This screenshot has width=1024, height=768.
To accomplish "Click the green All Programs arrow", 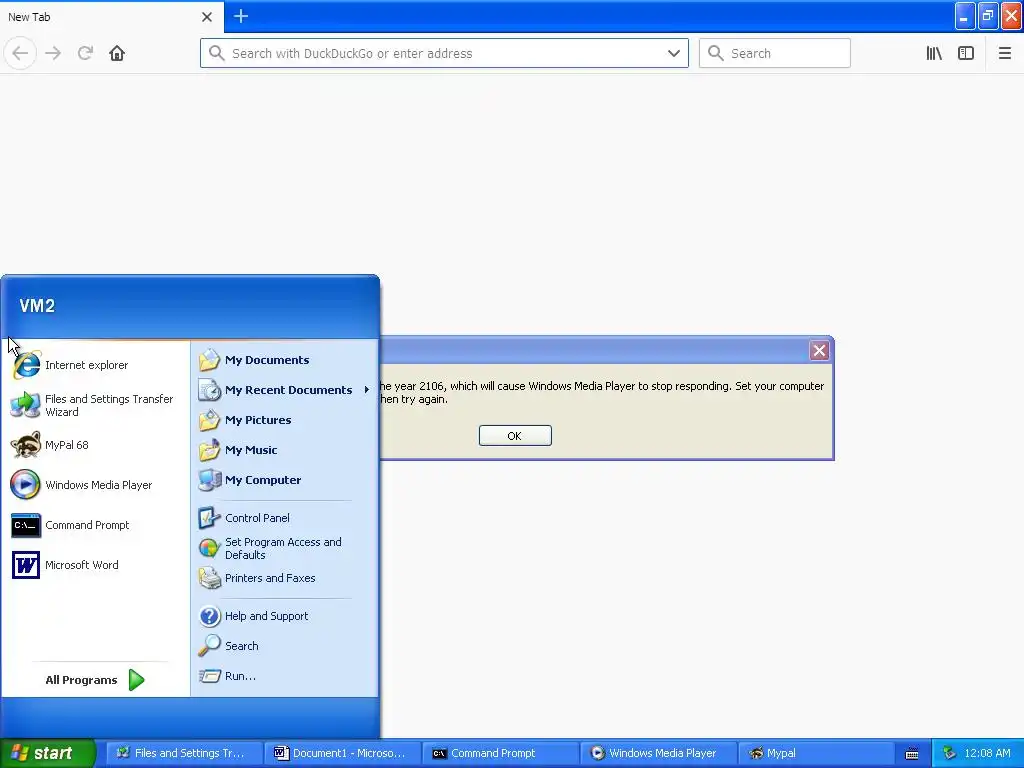I will (x=136, y=680).
